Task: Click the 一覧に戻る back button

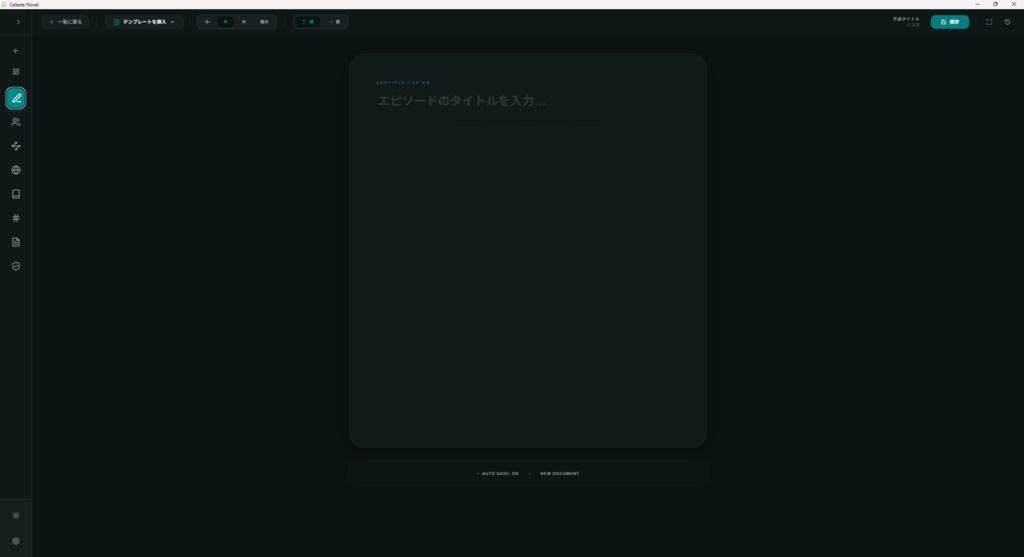Action: pyautogui.click(x=66, y=22)
